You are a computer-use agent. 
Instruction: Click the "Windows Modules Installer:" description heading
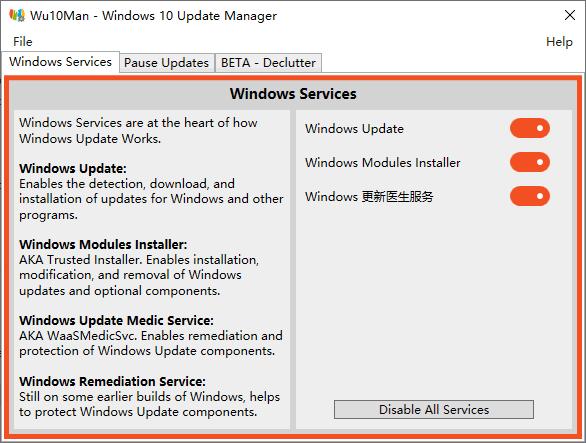click(x=103, y=244)
